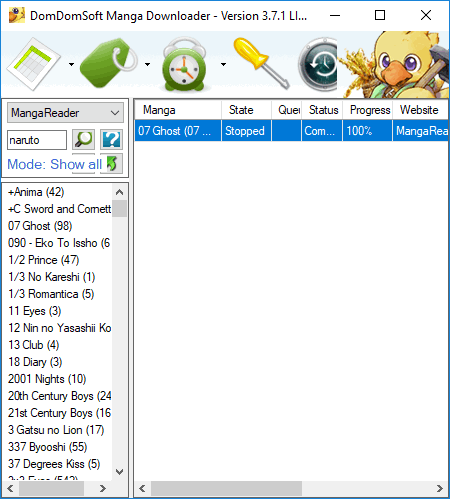
Task: Select 13 Club (4) entry
Action: 34,345
